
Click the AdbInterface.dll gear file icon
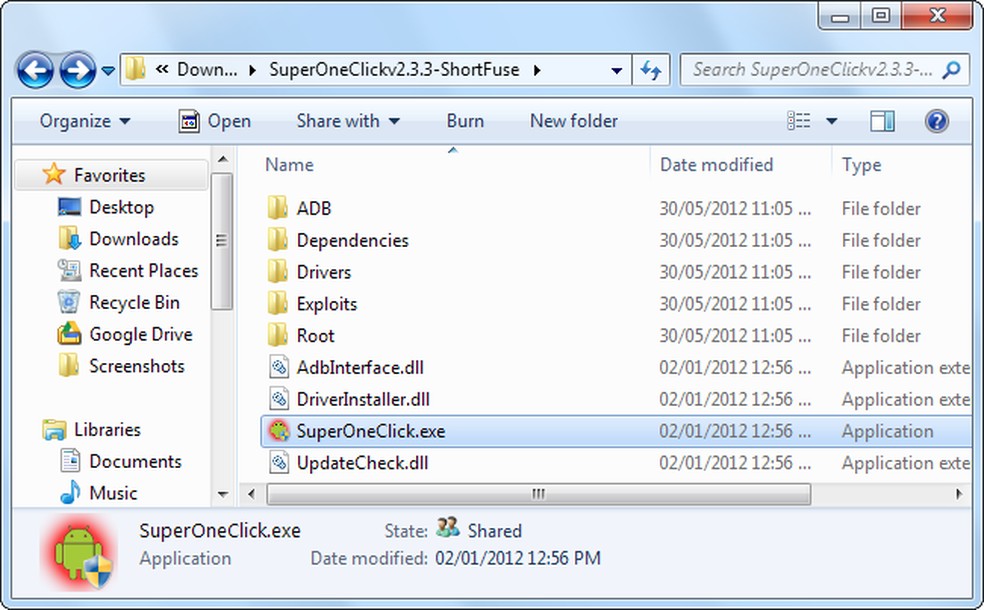pyautogui.click(x=279, y=367)
